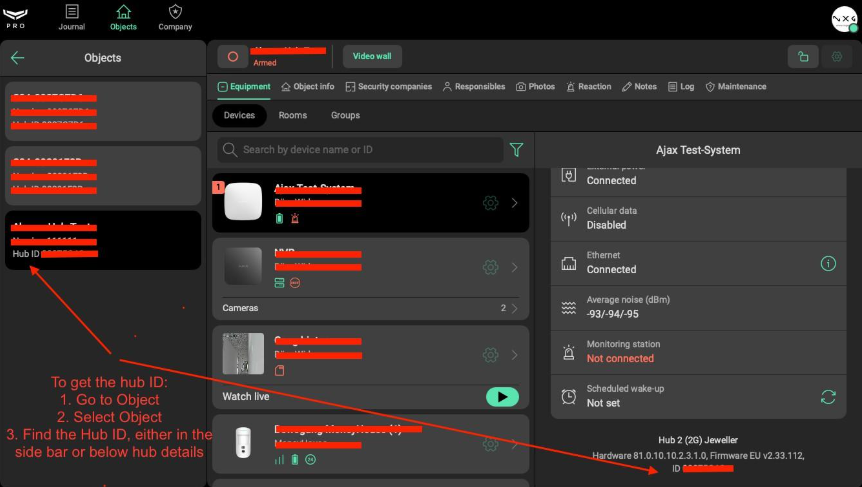The height and width of the screenshot is (487, 862).
Task: Expand the motion detector row chevron
Action: point(515,444)
